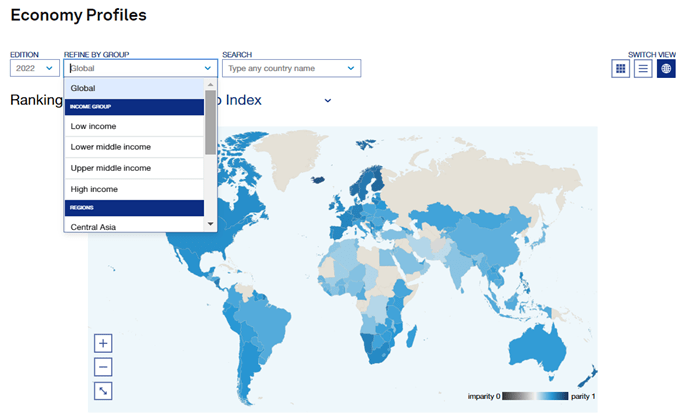The height and width of the screenshot is (420, 685).
Task: Click the imparity-parity color legend bar
Action: 535,397
